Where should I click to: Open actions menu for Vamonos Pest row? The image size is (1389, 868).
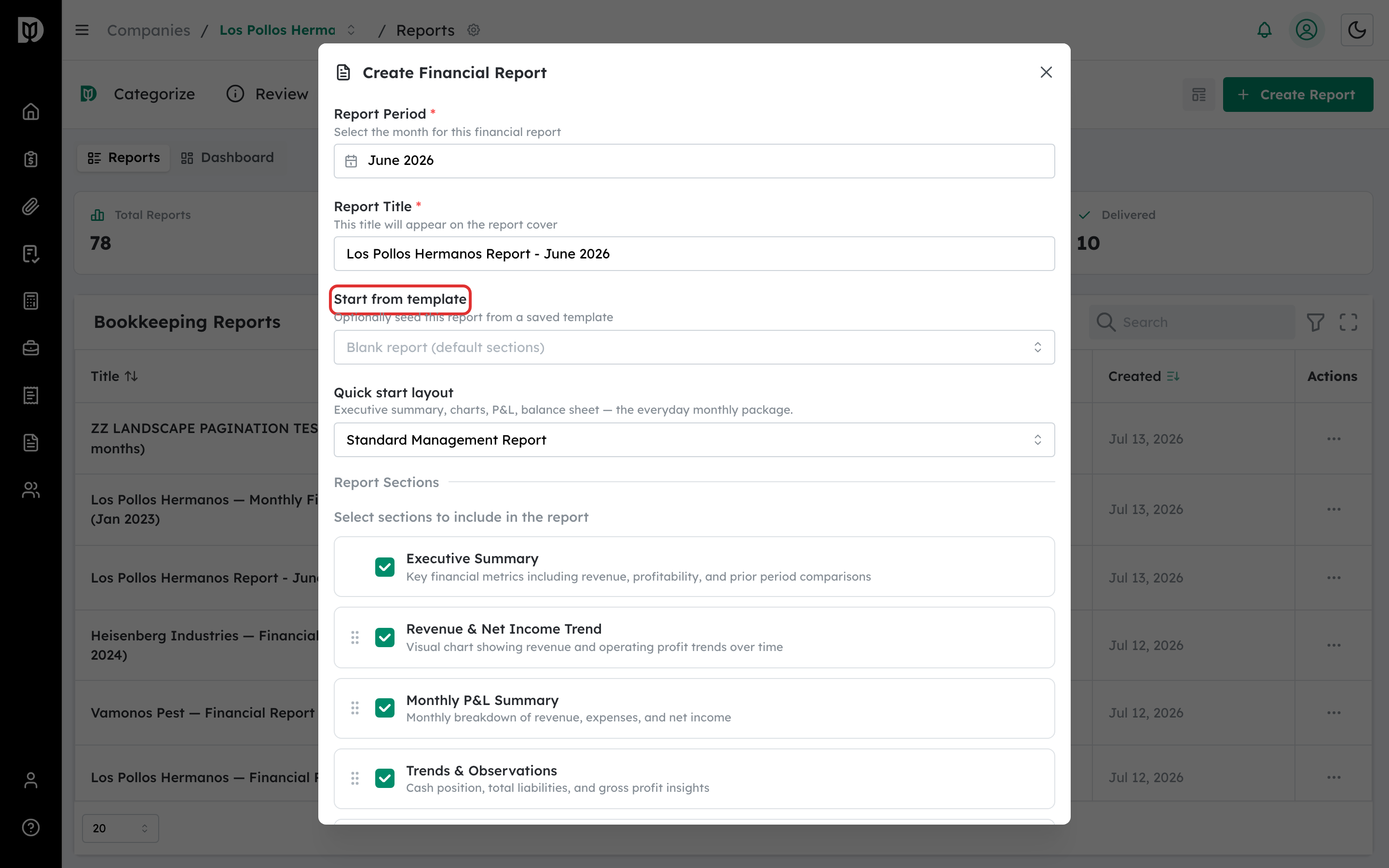pos(1334,713)
